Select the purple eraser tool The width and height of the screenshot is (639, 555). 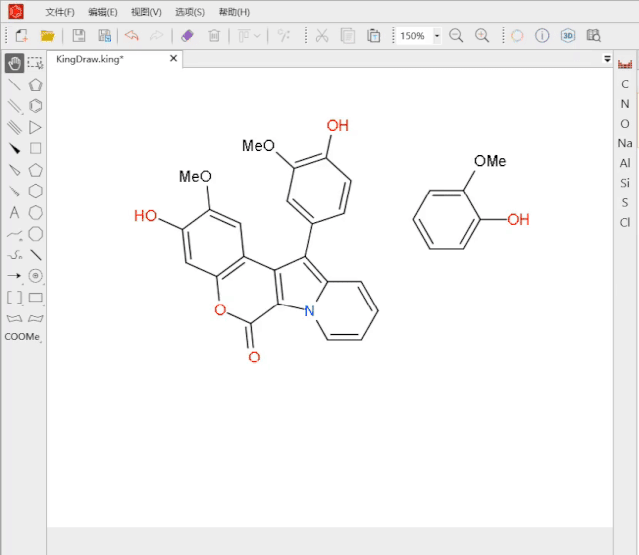[x=187, y=36]
